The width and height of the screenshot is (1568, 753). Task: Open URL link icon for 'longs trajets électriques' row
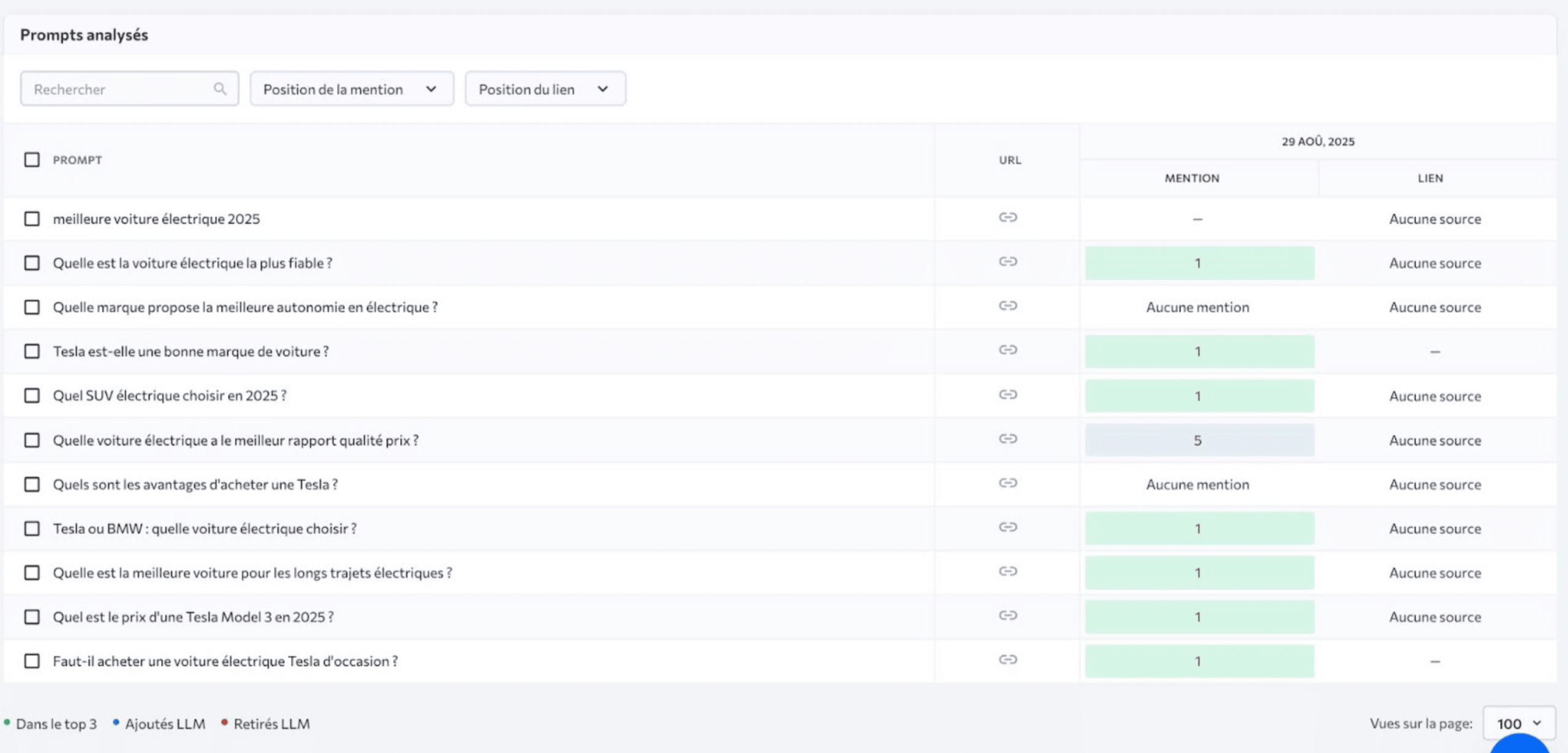(x=1008, y=571)
